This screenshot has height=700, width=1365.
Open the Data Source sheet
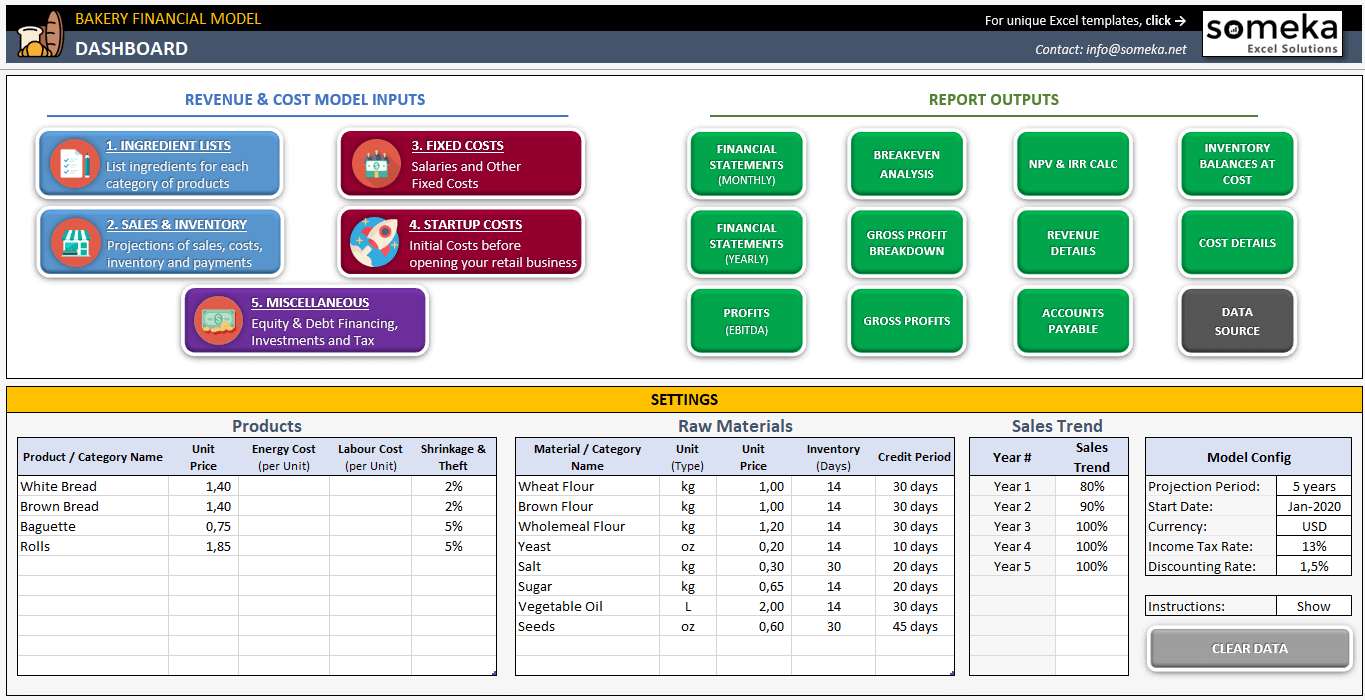[x=1237, y=321]
